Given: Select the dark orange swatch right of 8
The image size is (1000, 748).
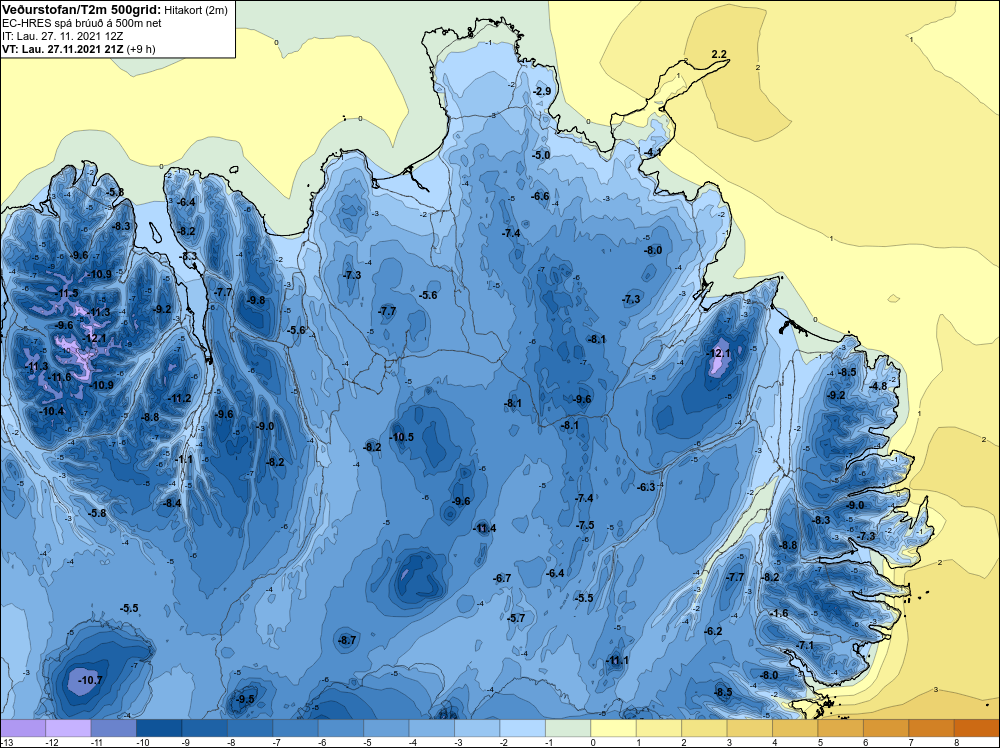Looking at the screenshot, I should pos(977,728).
